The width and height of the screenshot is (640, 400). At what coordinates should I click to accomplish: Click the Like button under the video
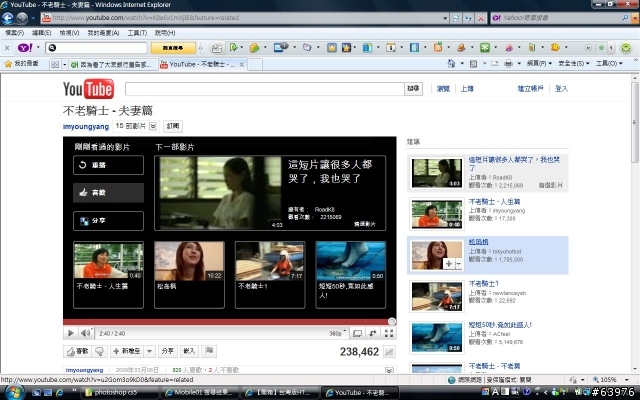pos(78,351)
